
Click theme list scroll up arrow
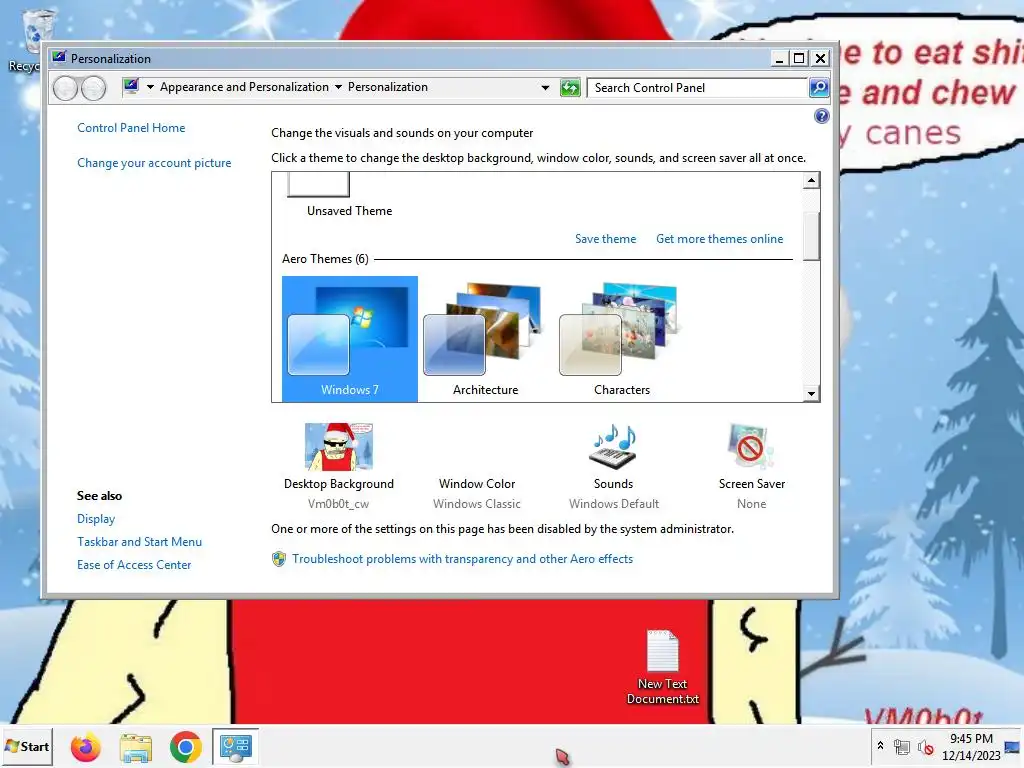[x=811, y=181]
